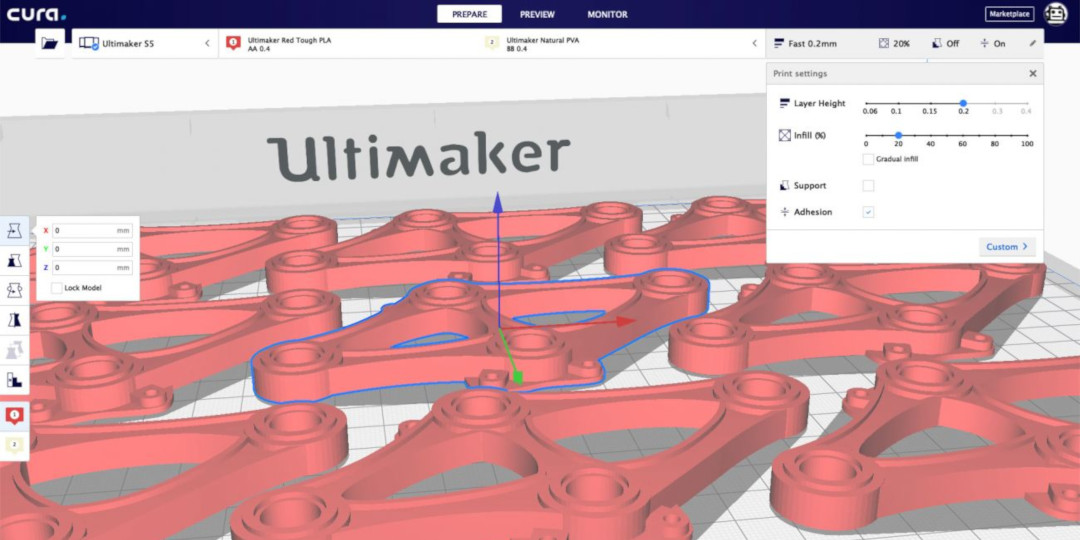Click the Y position input field

point(92,249)
